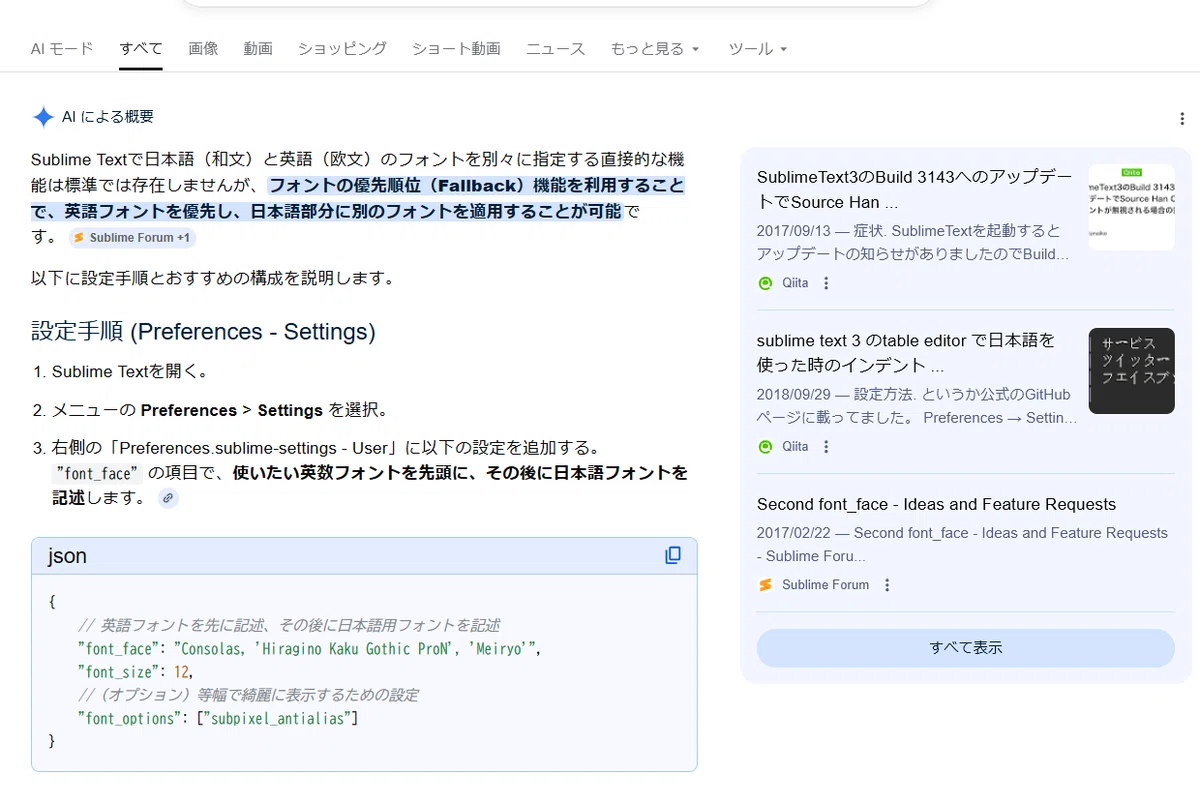Viewport: 1200px width, 799px height.
Task: Click the 設定手順 (Preferences - Settings) heading
Action: point(203,331)
